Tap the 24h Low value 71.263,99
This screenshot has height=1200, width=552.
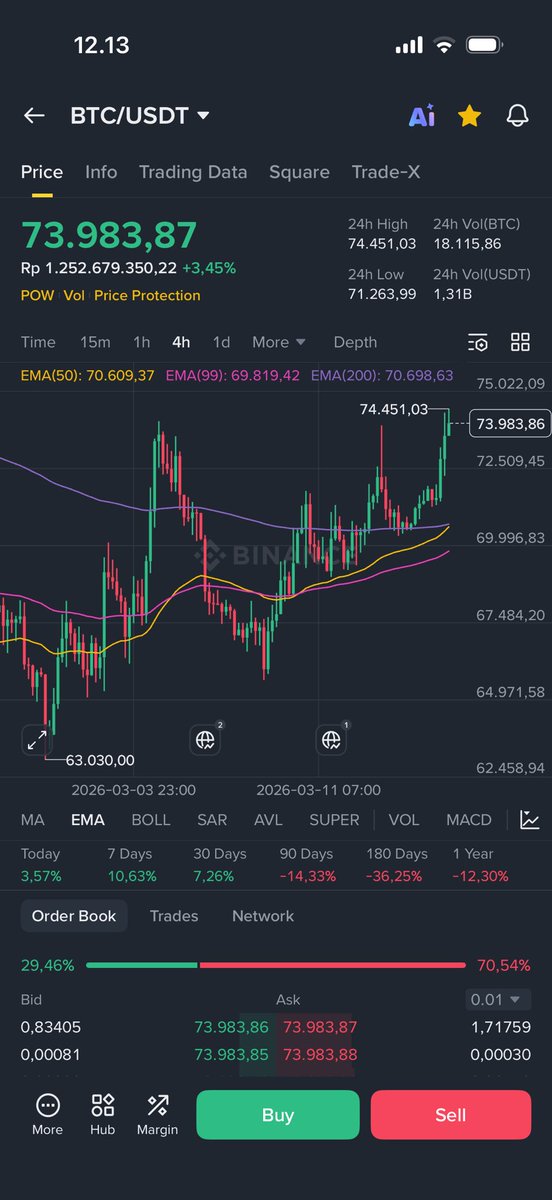click(381, 295)
